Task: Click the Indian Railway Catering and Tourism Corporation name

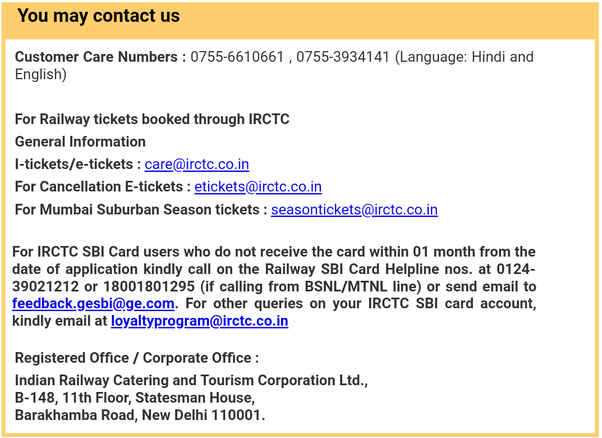Action: [191, 380]
